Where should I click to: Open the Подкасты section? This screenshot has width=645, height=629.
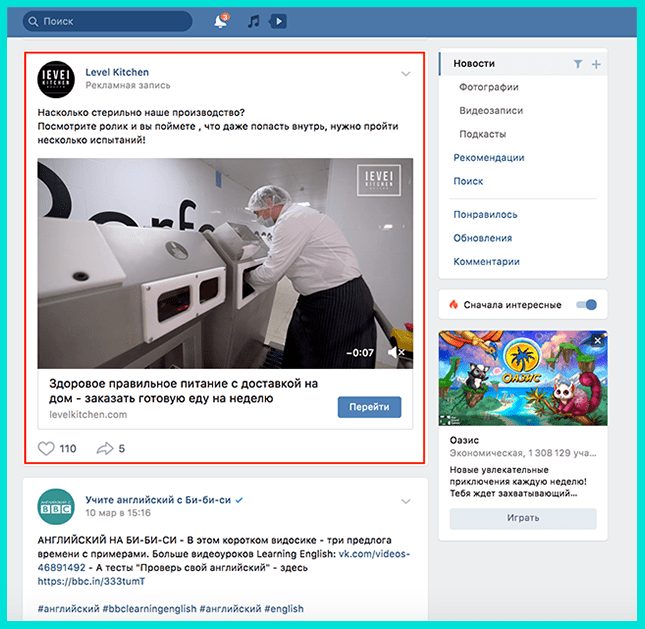[x=483, y=134]
